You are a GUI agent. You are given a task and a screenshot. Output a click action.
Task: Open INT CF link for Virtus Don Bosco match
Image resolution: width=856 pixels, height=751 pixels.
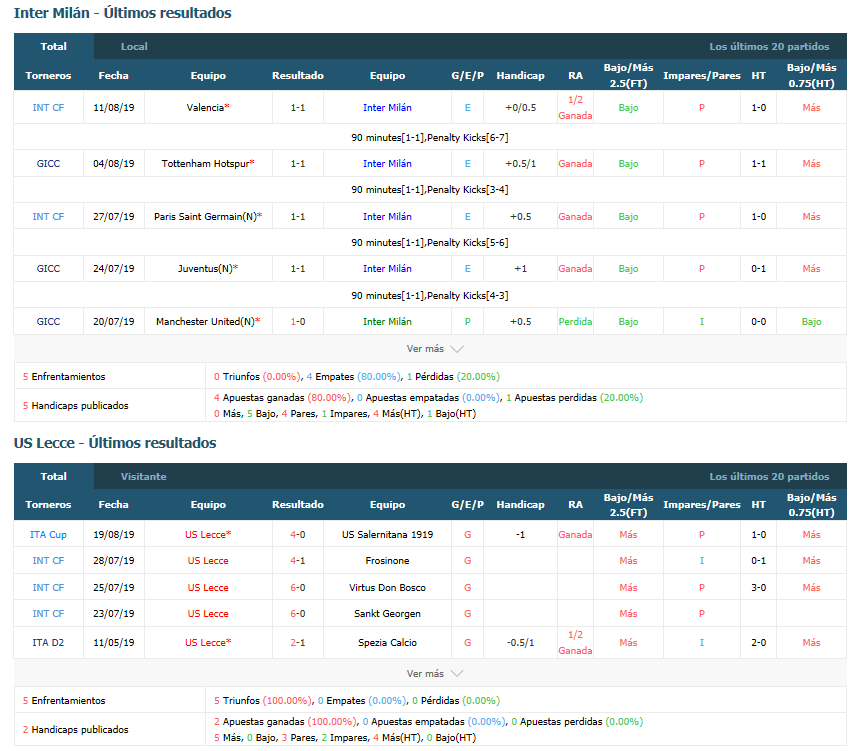click(x=48, y=588)
